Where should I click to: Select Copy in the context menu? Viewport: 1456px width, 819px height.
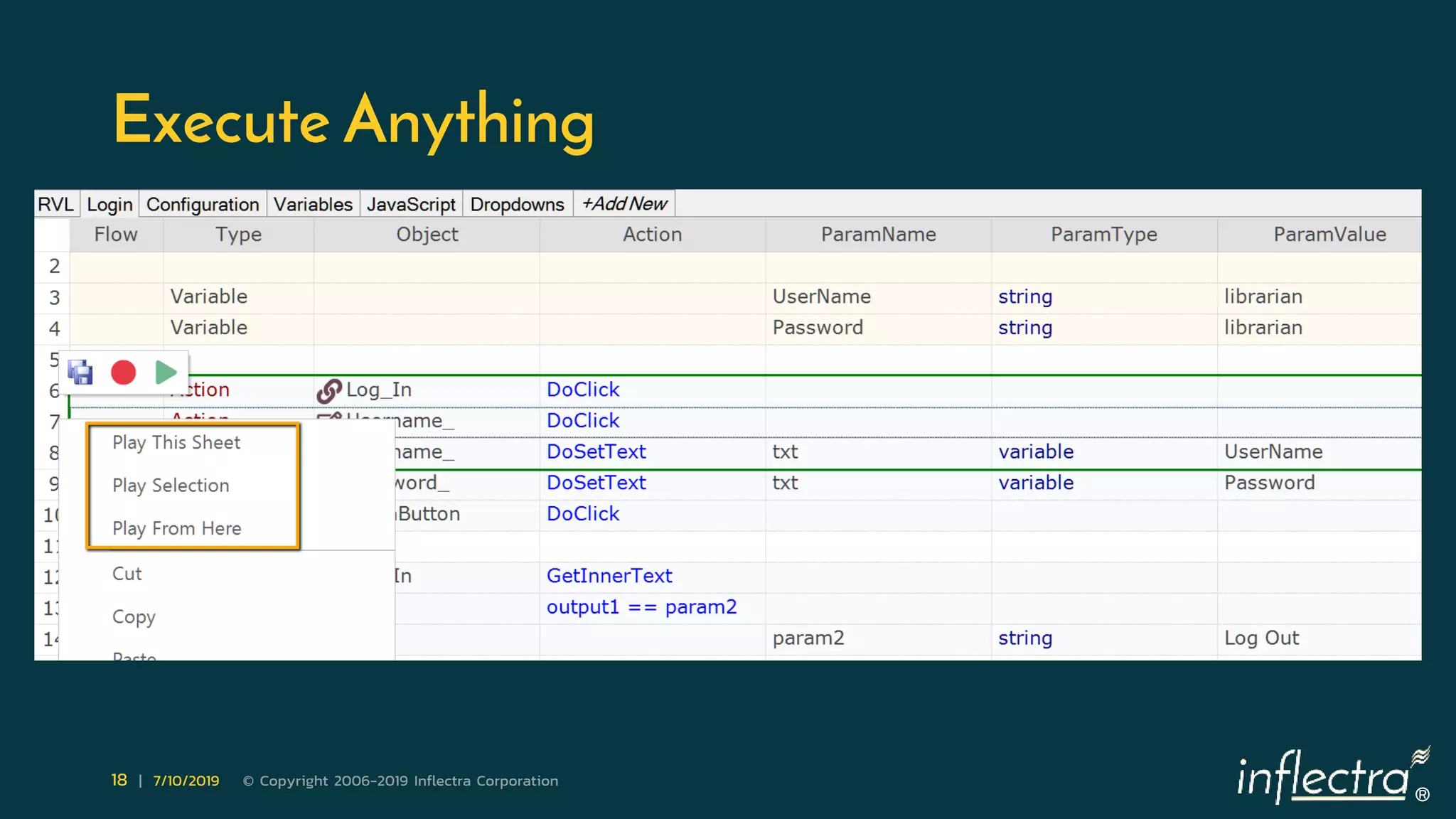pos(134,617)
